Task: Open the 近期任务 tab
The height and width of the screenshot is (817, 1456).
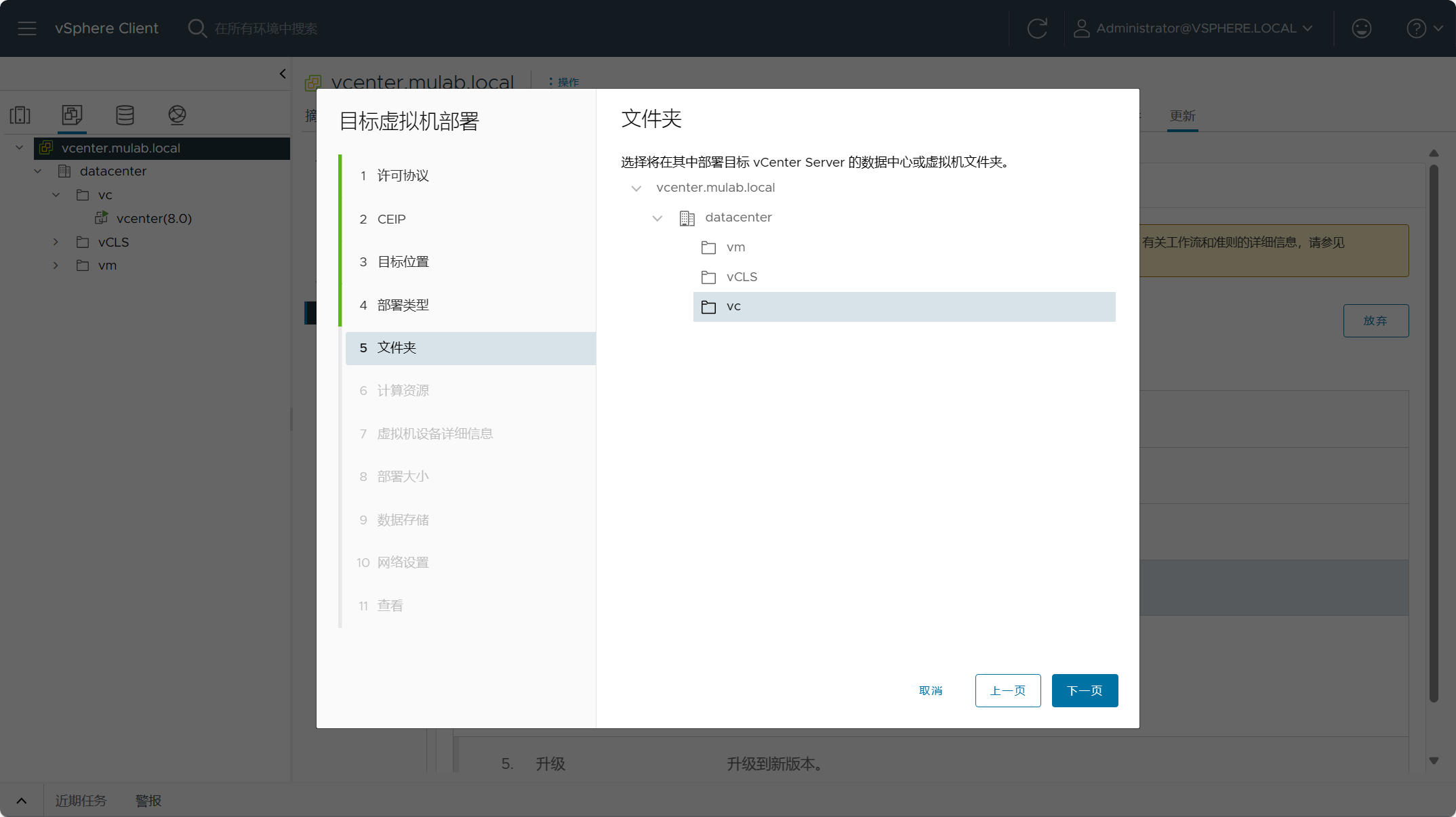Action: [x=81, y=801]
